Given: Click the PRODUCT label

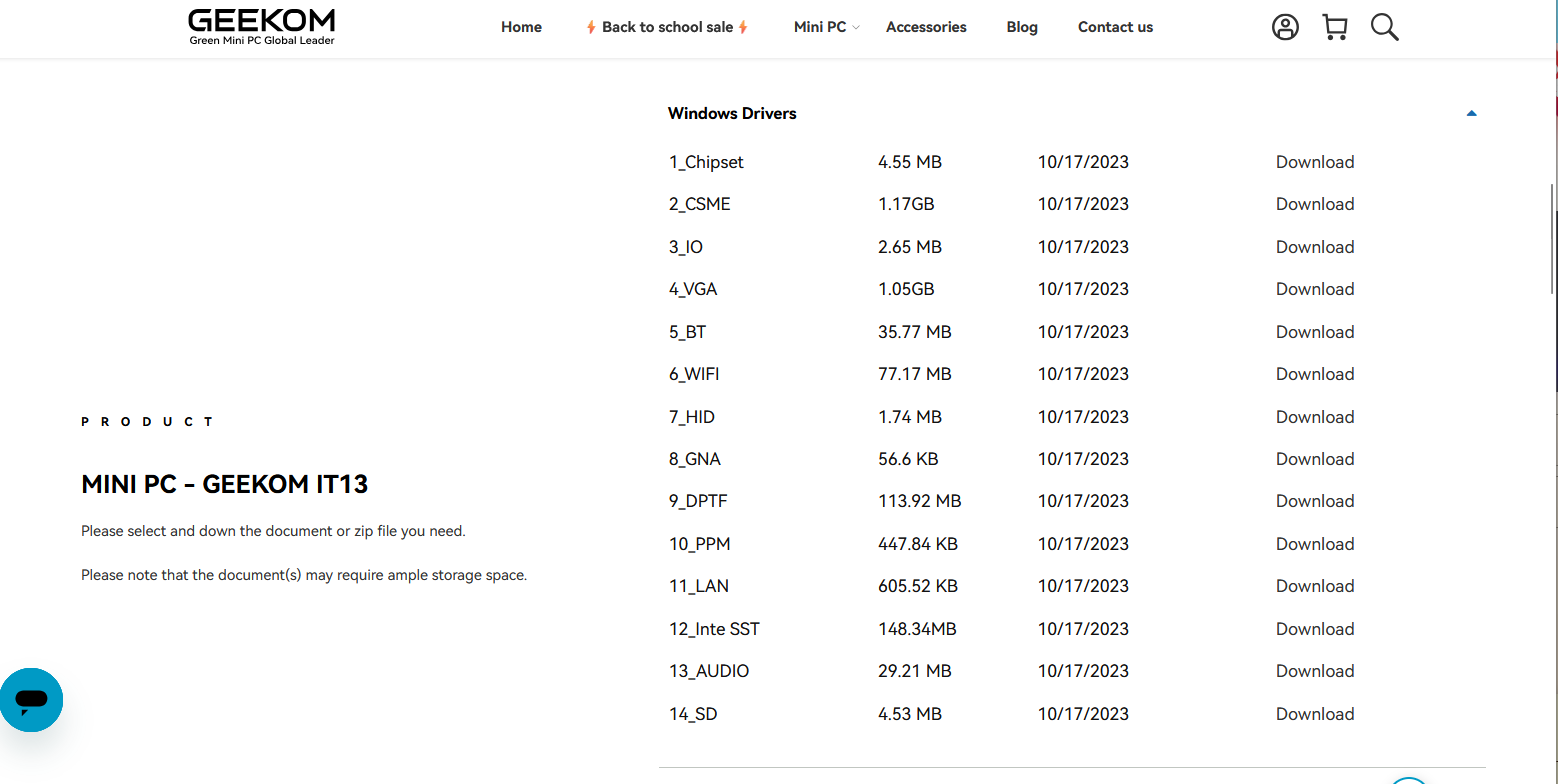Looking at the screenshot, I should [x=148, y=422].
